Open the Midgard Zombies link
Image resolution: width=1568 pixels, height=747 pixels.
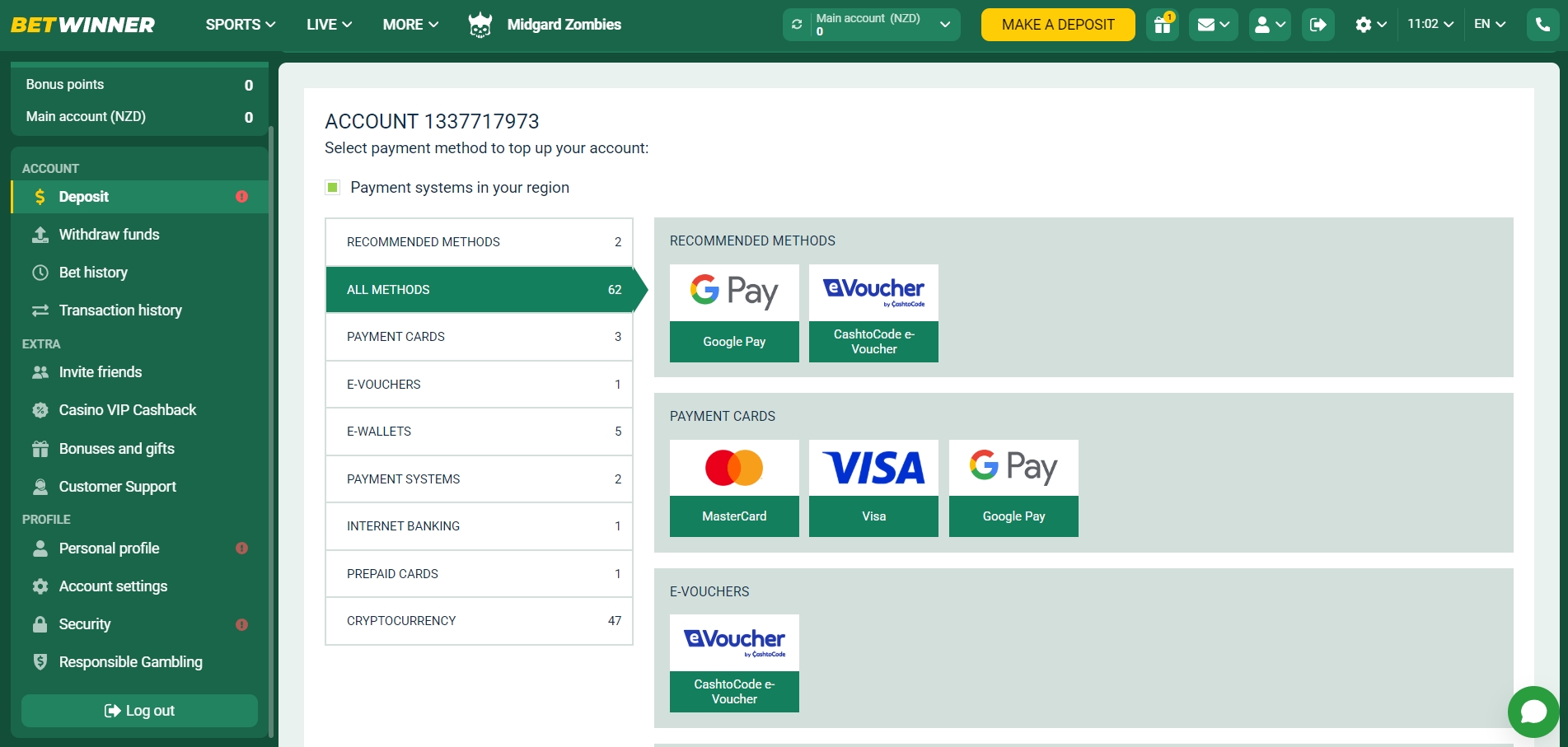point(564,25)
